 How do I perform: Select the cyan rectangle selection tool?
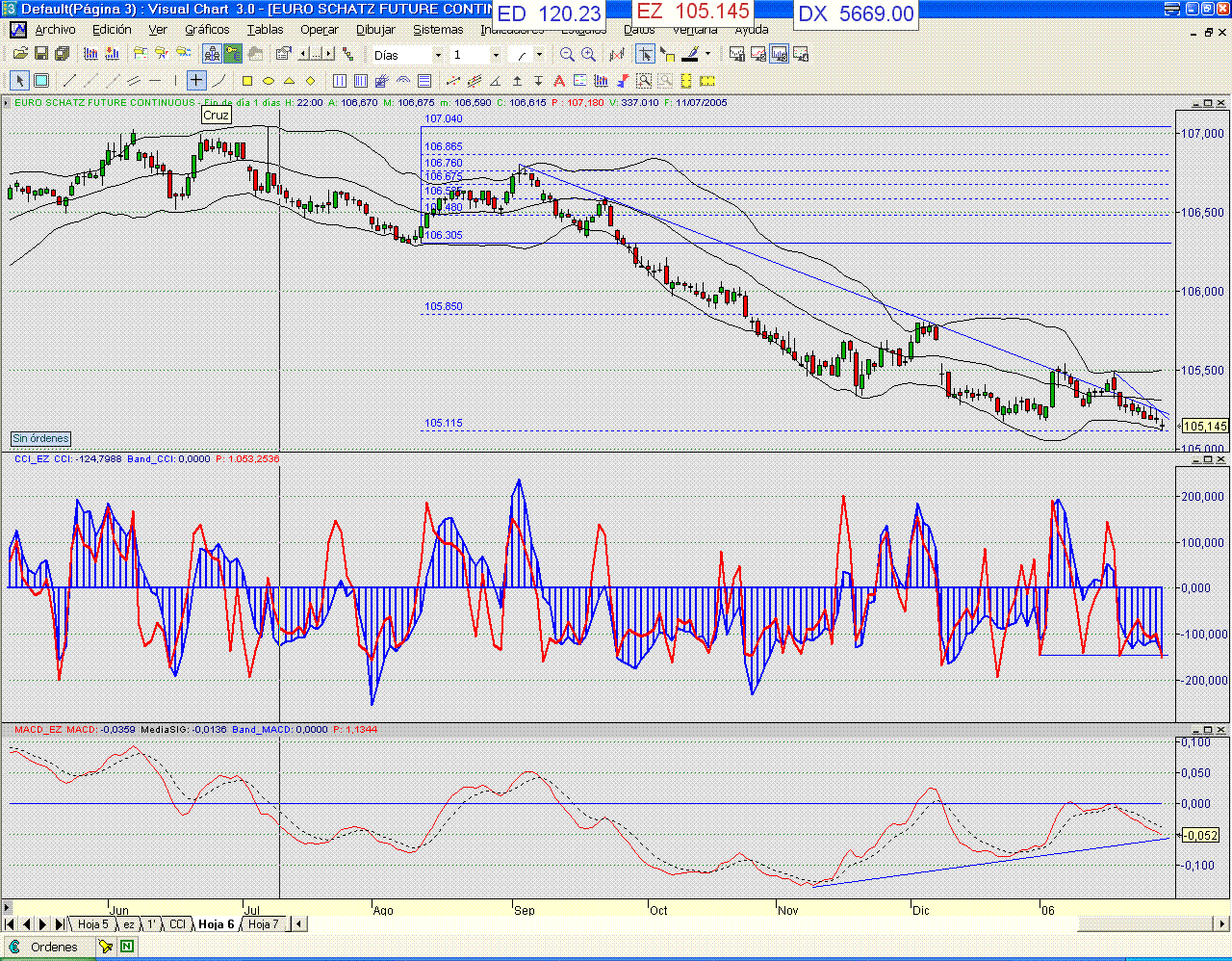[x=41, y=80]
